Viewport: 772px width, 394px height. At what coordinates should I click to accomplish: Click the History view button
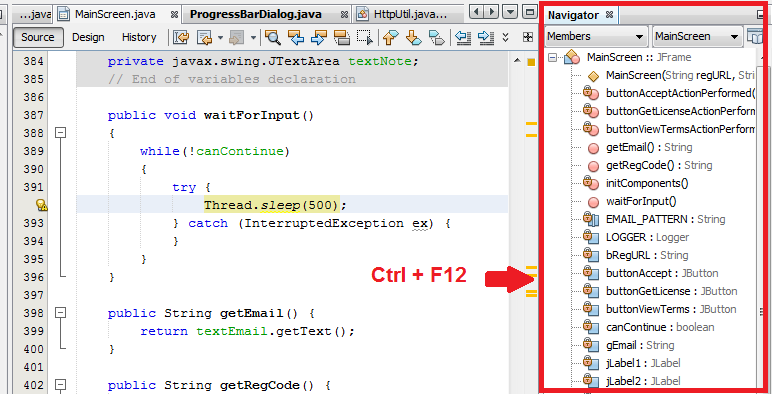(139, 37)
